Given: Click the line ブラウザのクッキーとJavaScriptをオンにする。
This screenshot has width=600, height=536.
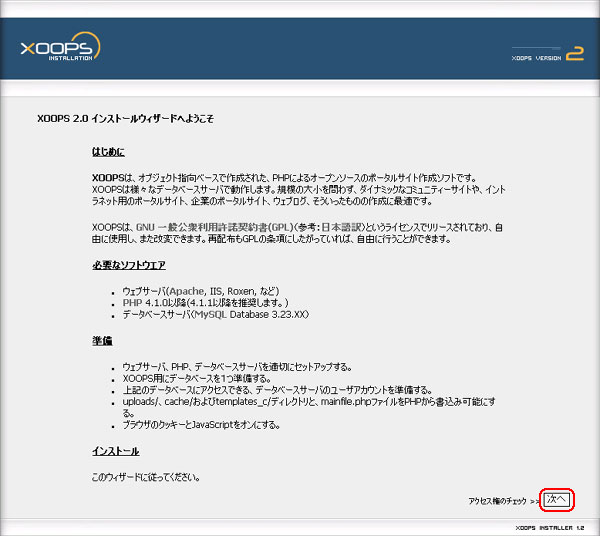Looking at the screenshot, I should click(201, 425).
